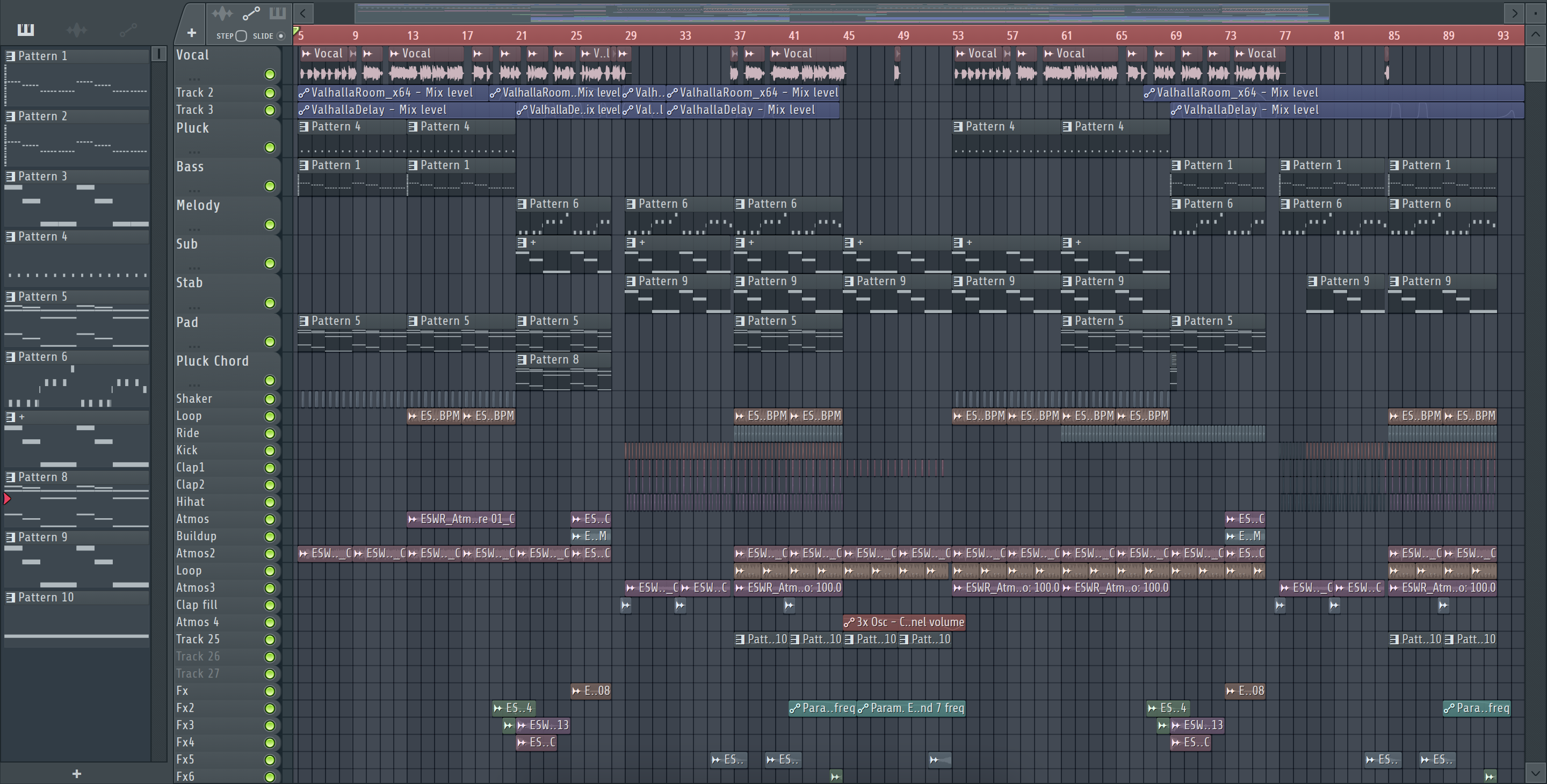The width and height of the screenshot is (1547, 784).
Task: Open Pattern 9 menu icon in picker
Action: (x=10, y=536)
